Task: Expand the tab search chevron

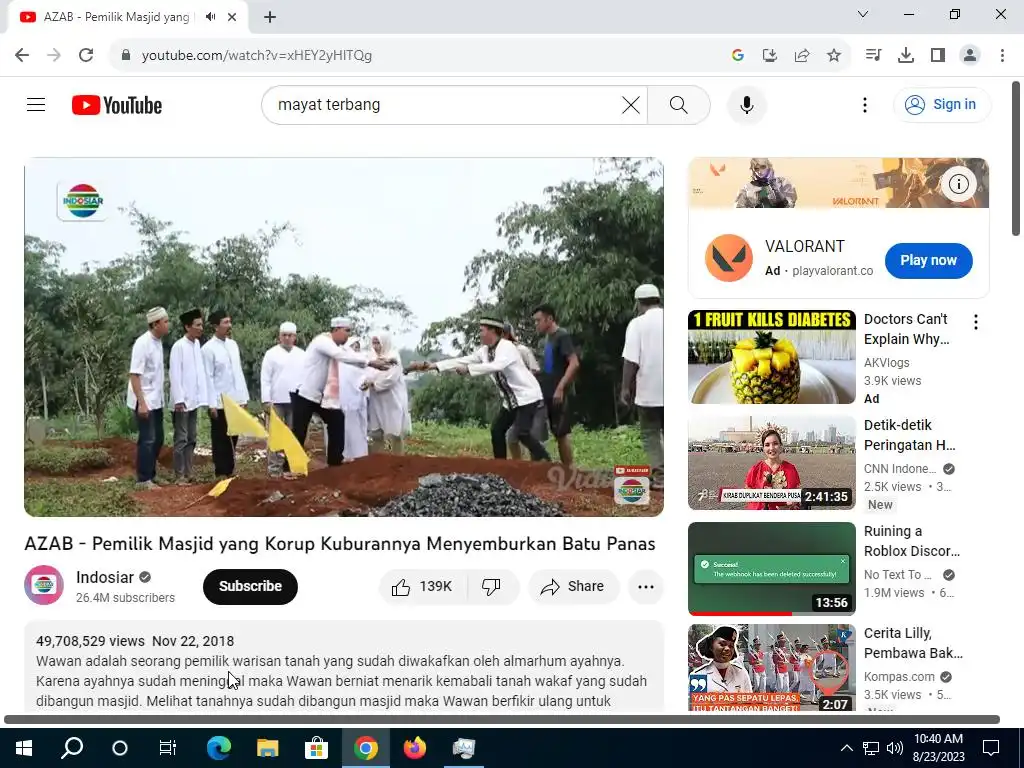Action: click(x=863, y=14)
